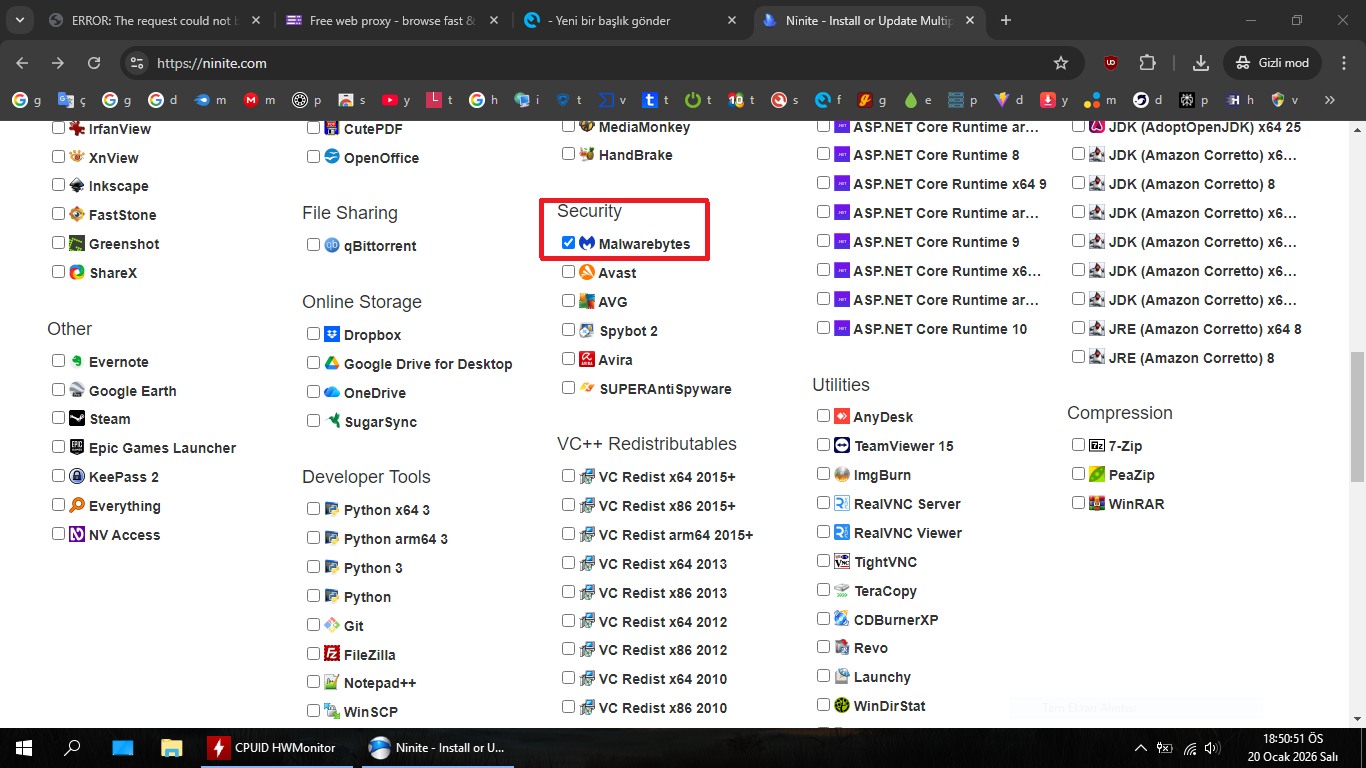Image resolution: width=1366 pixels, height=768 pixels.
Task: Check the TeraCopy checkbox
Action: 824,590
